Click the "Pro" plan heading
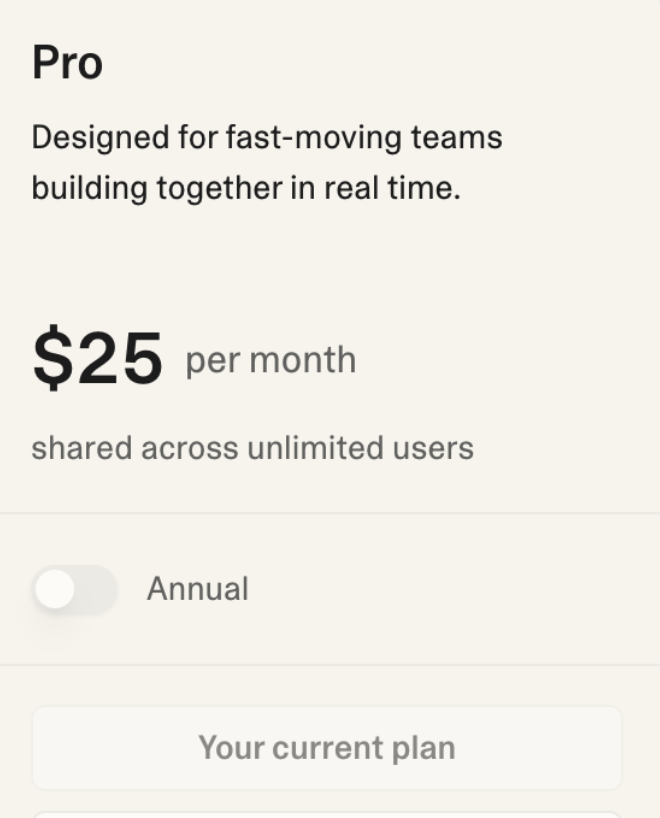660x818 pixels. [x=67, y=63]
